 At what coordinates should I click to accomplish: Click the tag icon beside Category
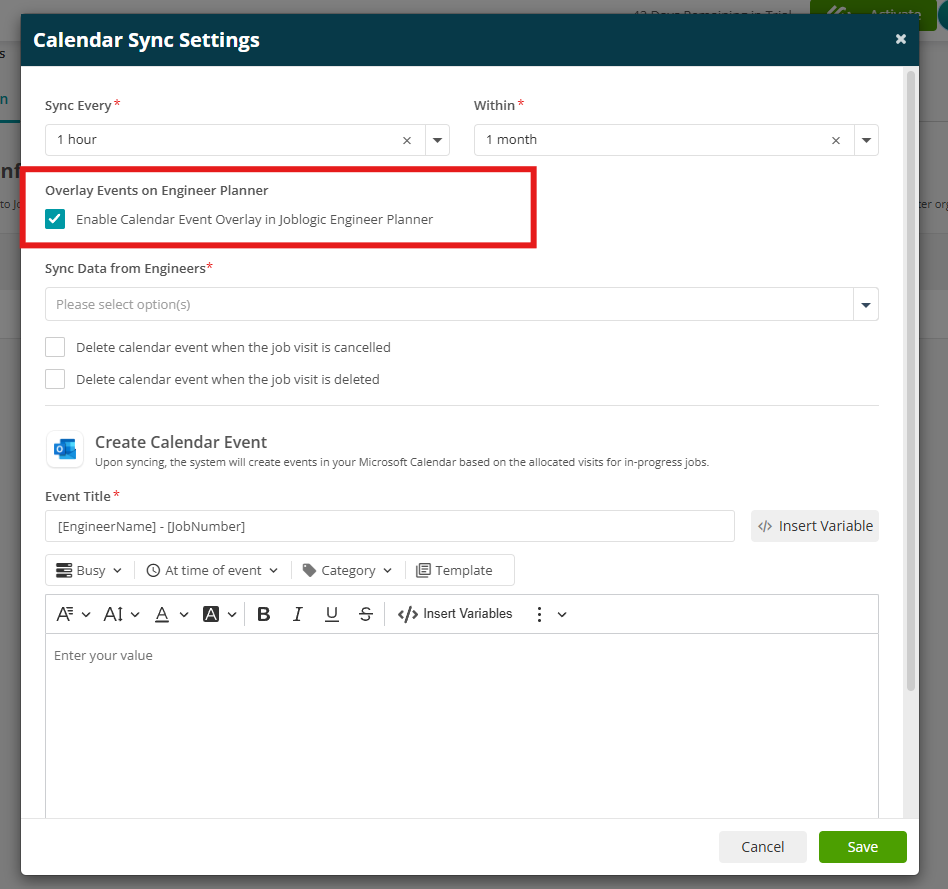point(309,570)
